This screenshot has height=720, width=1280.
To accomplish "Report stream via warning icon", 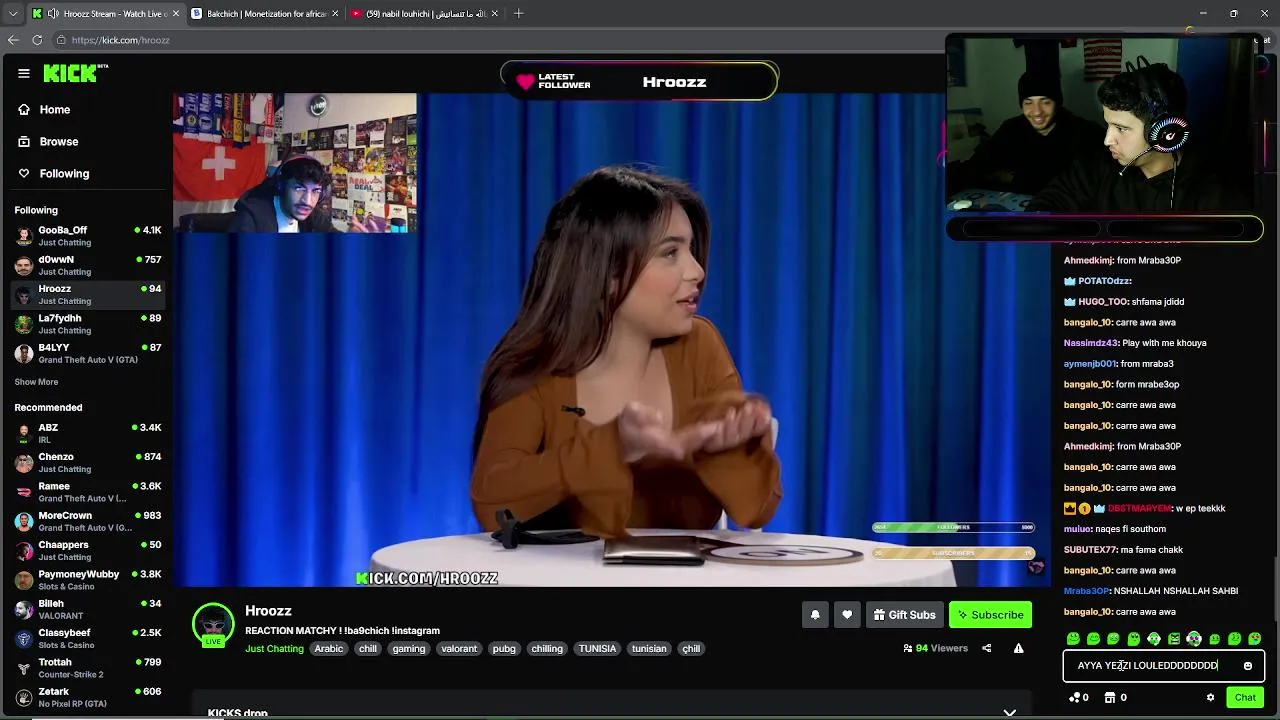I will 1018,648.
